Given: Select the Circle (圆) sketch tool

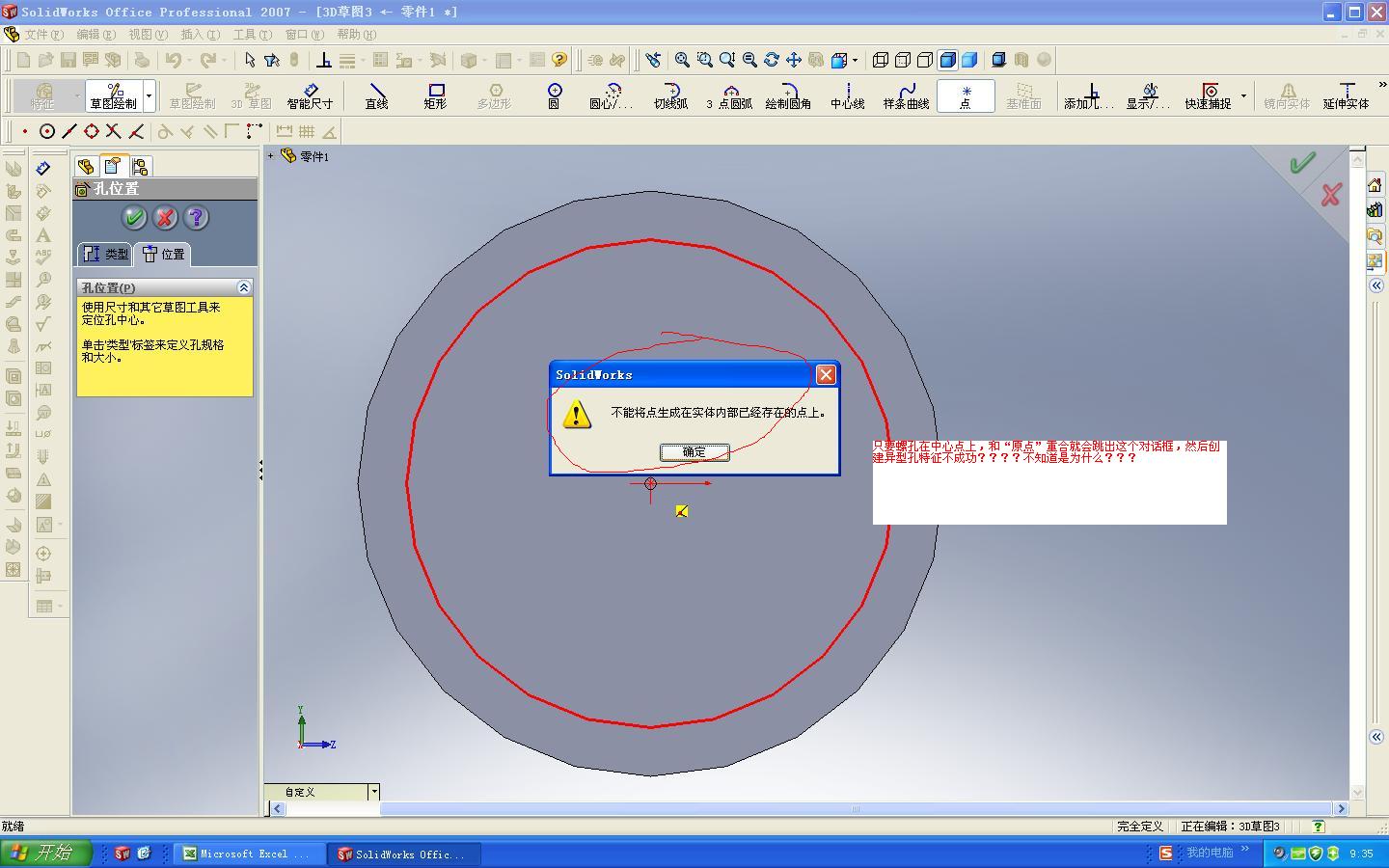Looking at the screenshot, I should (554, 96).
